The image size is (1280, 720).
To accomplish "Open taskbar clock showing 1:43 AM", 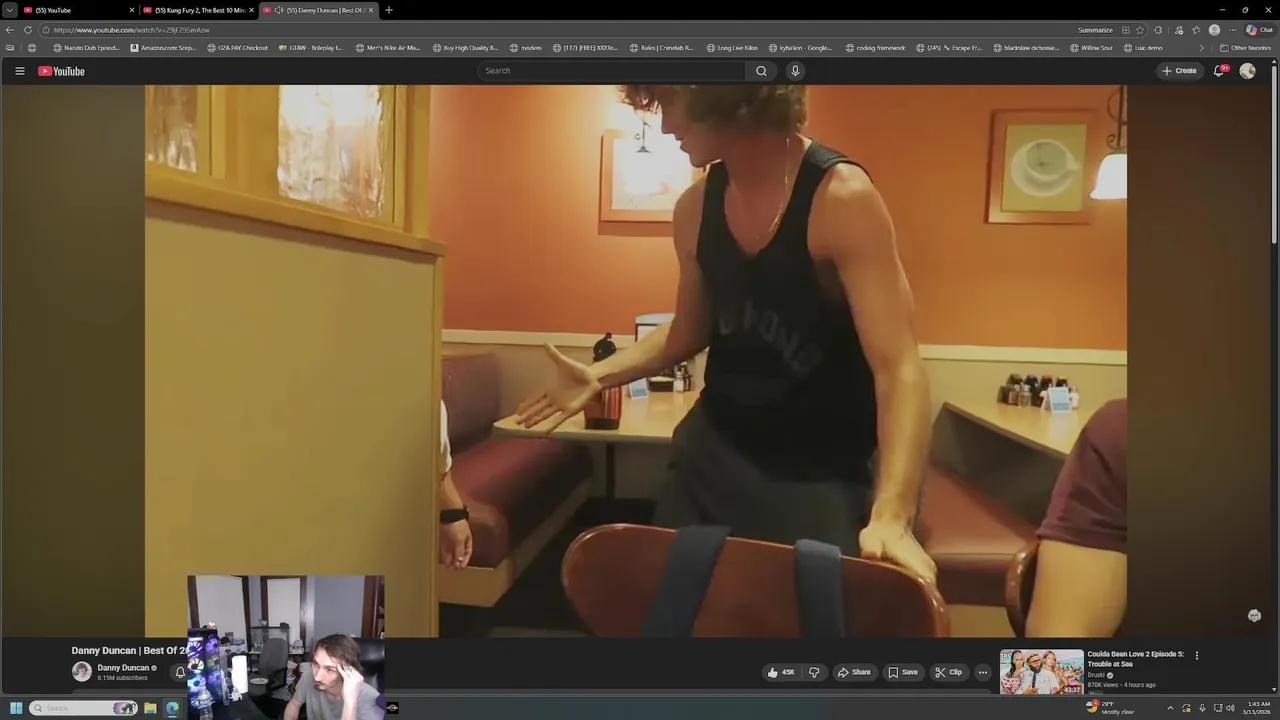I will pos(1258,708).
